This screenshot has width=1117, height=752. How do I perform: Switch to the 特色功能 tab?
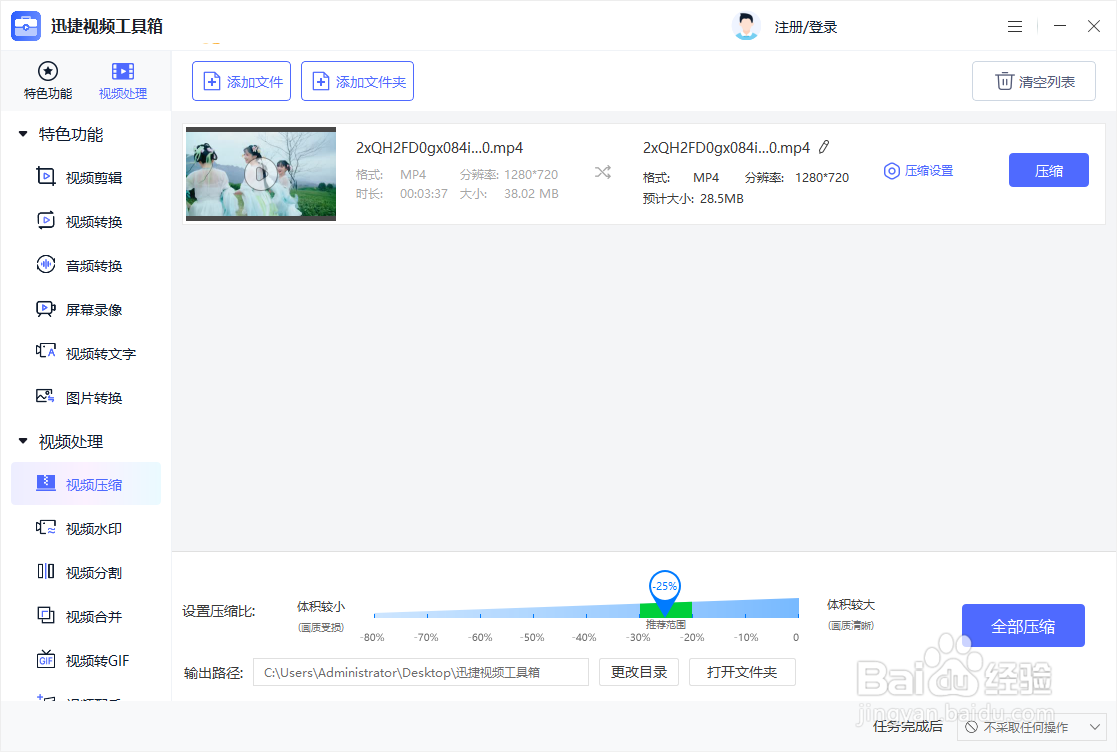click(47, 80)
